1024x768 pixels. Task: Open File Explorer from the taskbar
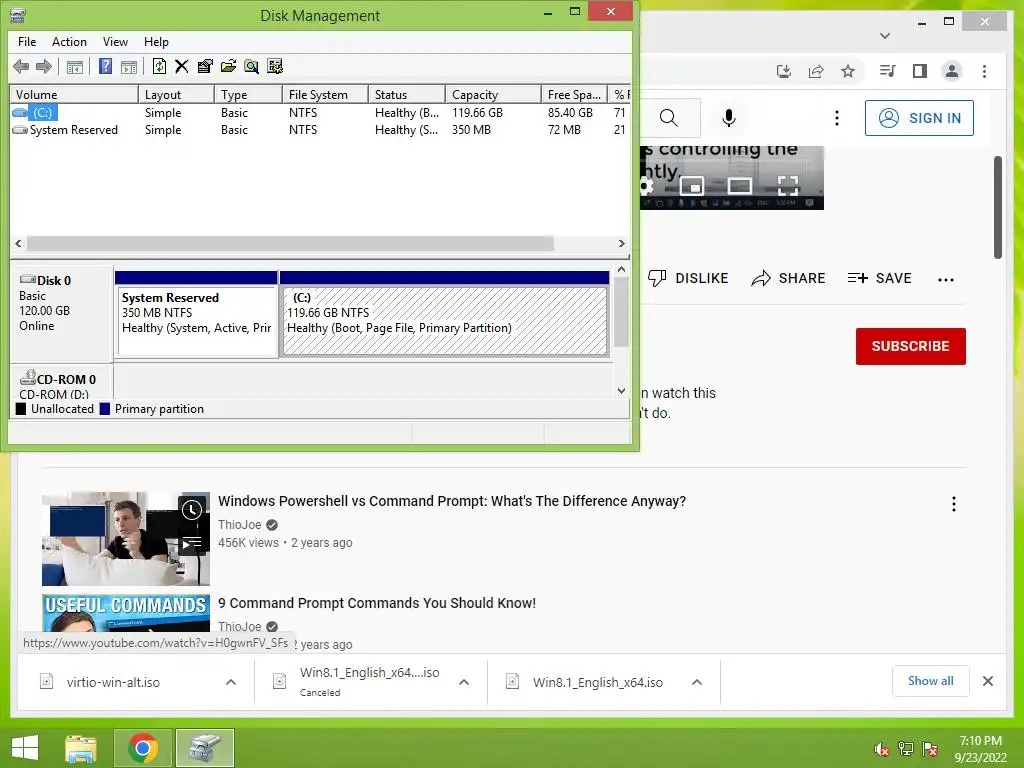tap(81, 748)
